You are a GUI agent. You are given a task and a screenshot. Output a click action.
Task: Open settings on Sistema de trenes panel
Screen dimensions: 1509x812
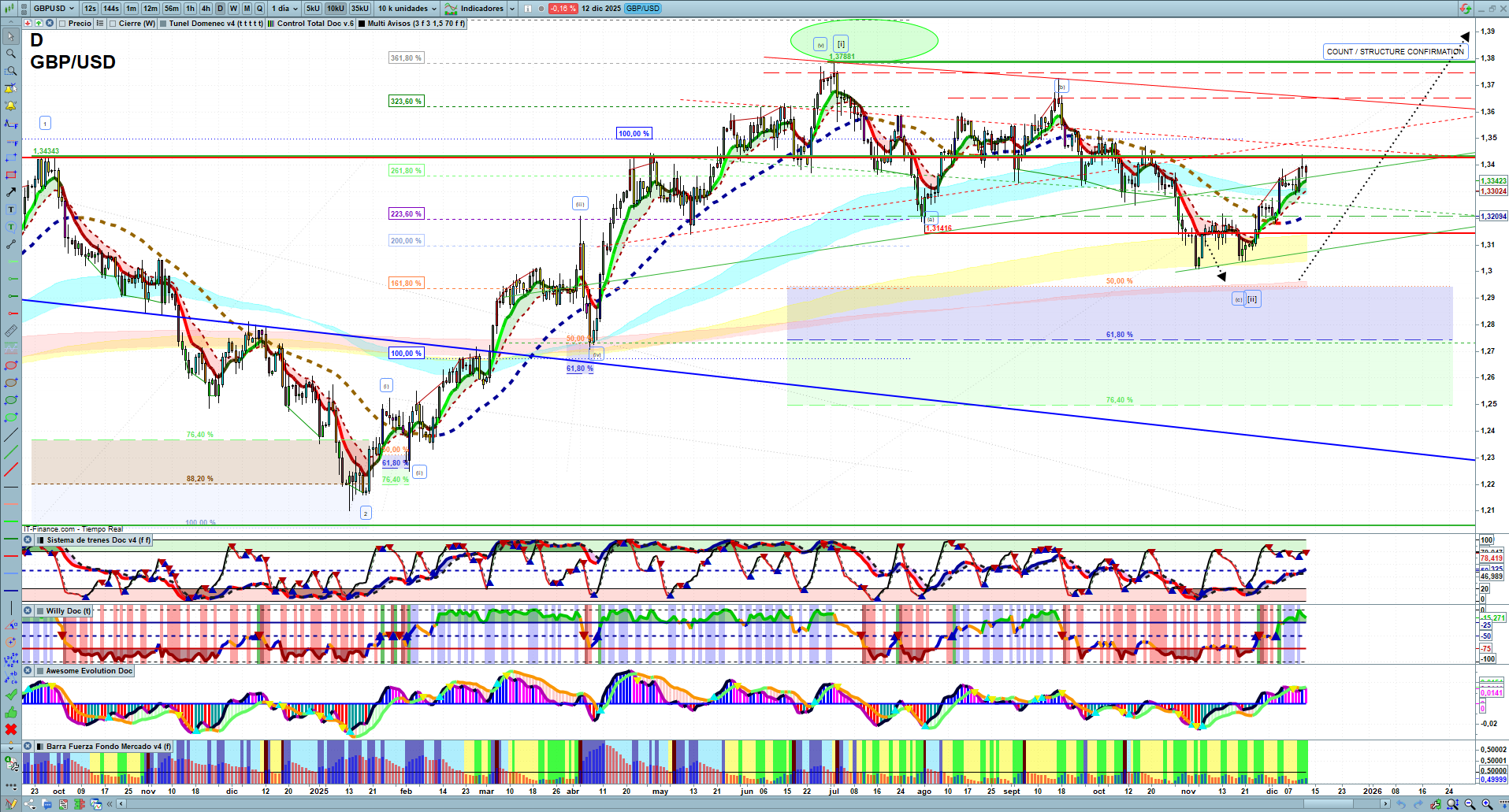coord(28,540)
